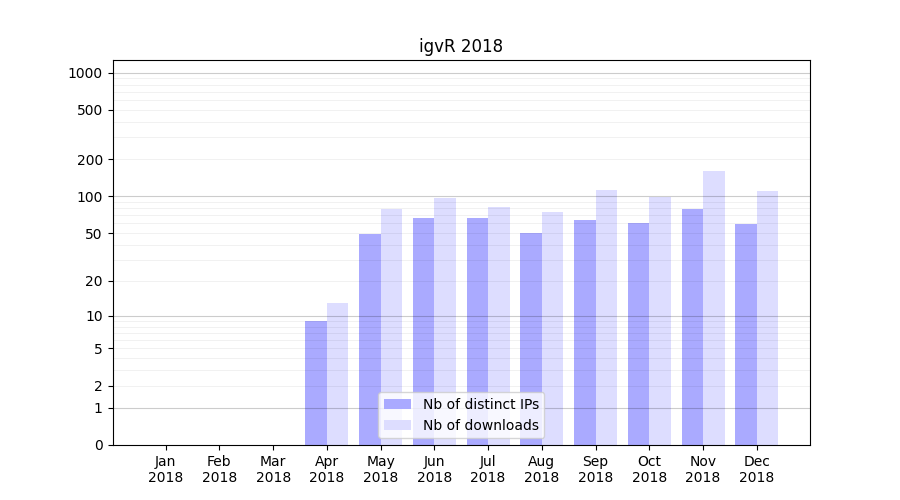Screen dimensions: 900x500
Task: Select the 'Nb of distinct IPs' legend label
Action: (x=480, y=404)
